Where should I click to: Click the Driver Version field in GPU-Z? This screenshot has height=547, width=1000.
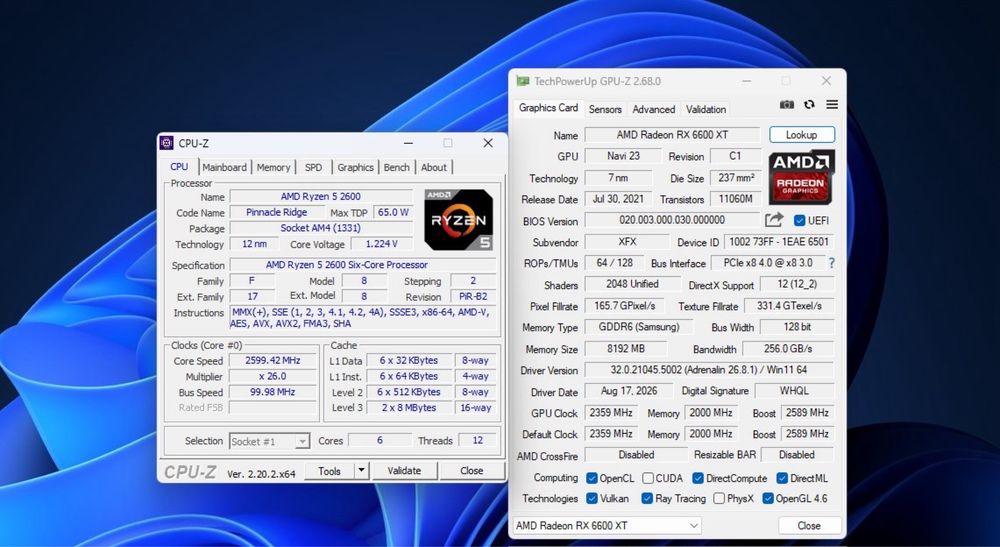709,370
